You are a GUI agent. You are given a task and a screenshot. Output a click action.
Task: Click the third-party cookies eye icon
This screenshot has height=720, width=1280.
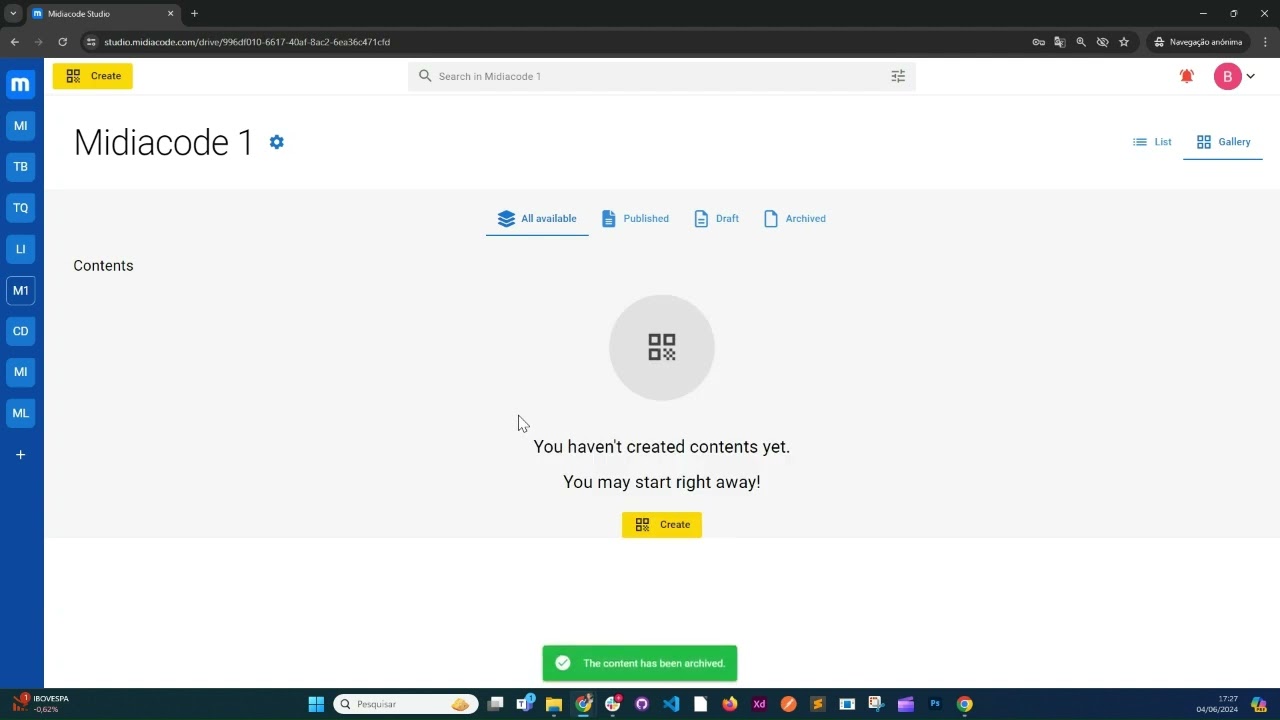pyautogui.click(x=1102, y=42)
